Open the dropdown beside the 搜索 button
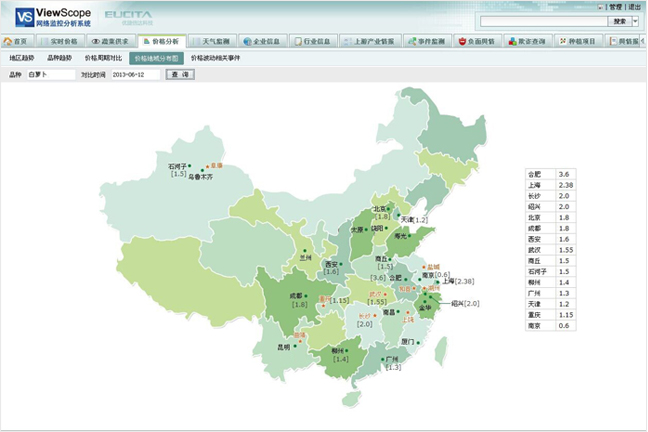Image resolution: width=648 pixels, height=432 pixels. point(636,20)
